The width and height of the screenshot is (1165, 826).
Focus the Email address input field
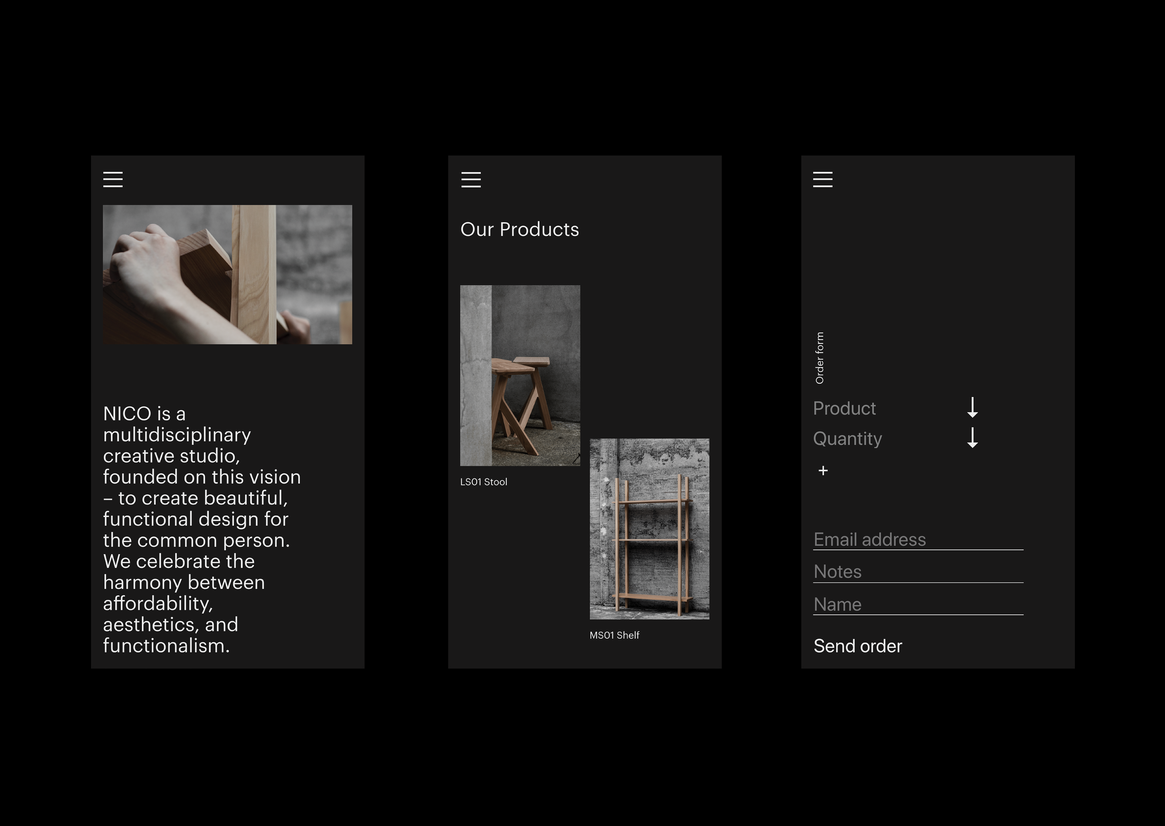point(917,540)
